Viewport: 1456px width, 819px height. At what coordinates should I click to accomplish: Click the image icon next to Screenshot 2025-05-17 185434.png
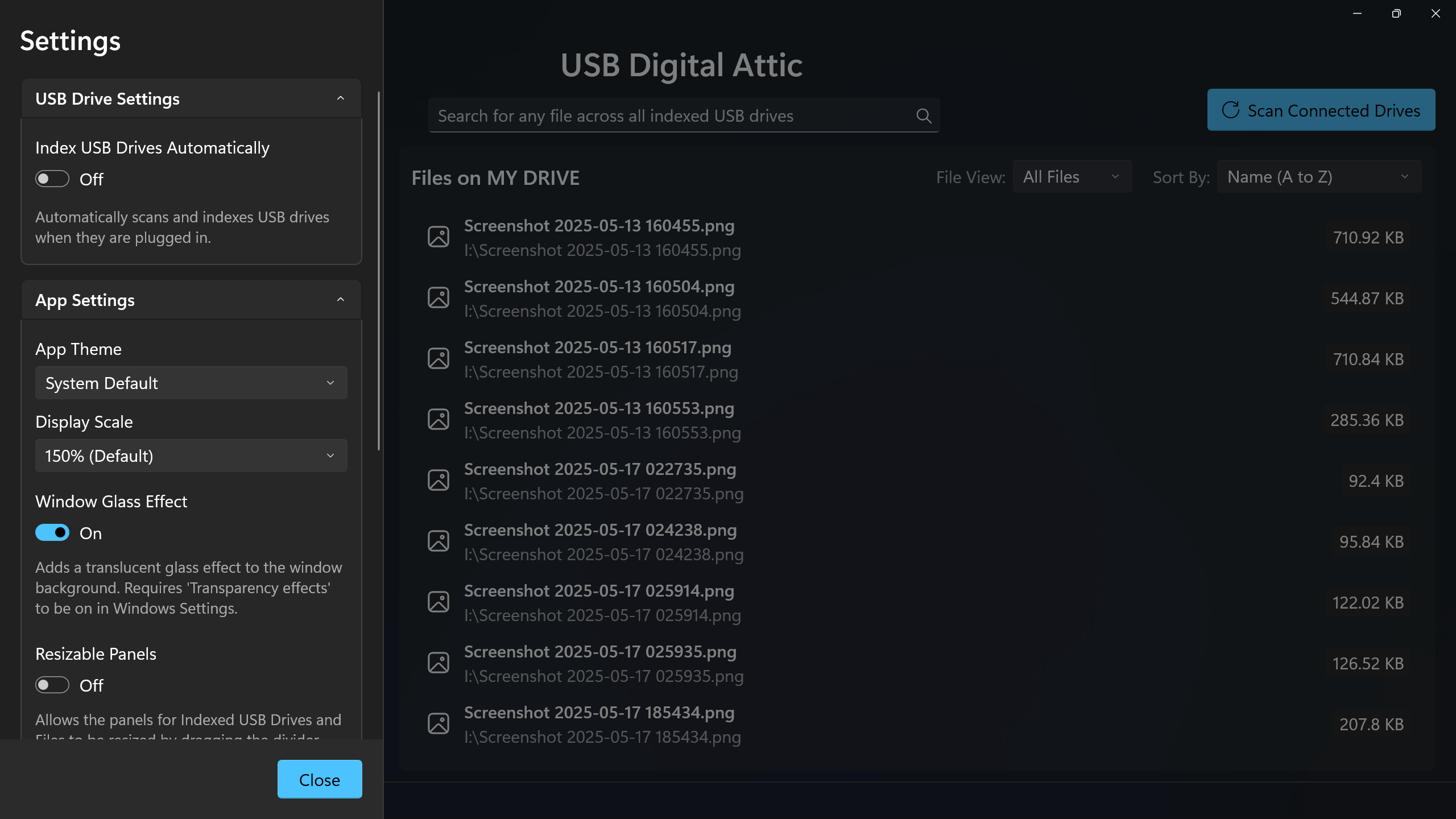click(439, 723)
